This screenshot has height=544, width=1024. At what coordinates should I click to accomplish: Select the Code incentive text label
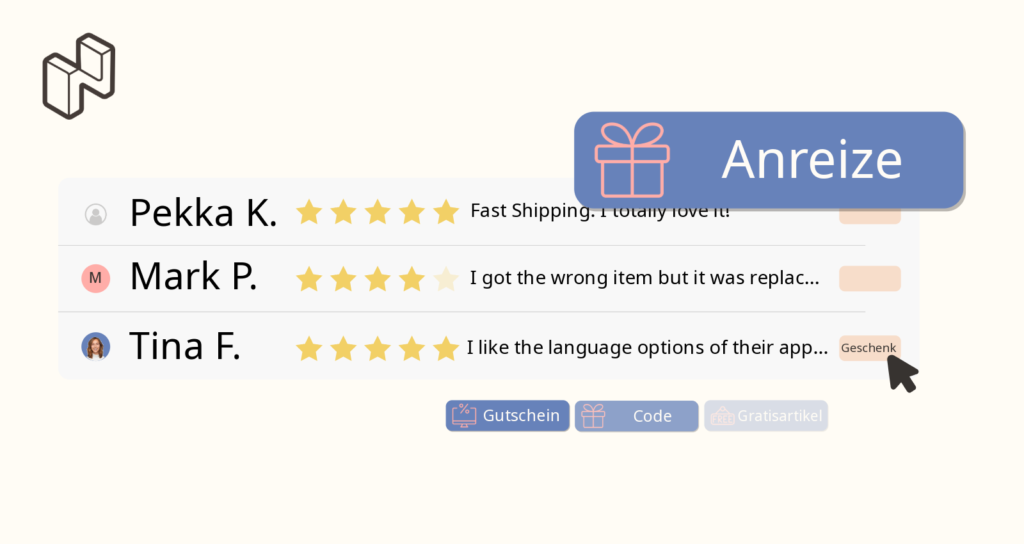652,416
